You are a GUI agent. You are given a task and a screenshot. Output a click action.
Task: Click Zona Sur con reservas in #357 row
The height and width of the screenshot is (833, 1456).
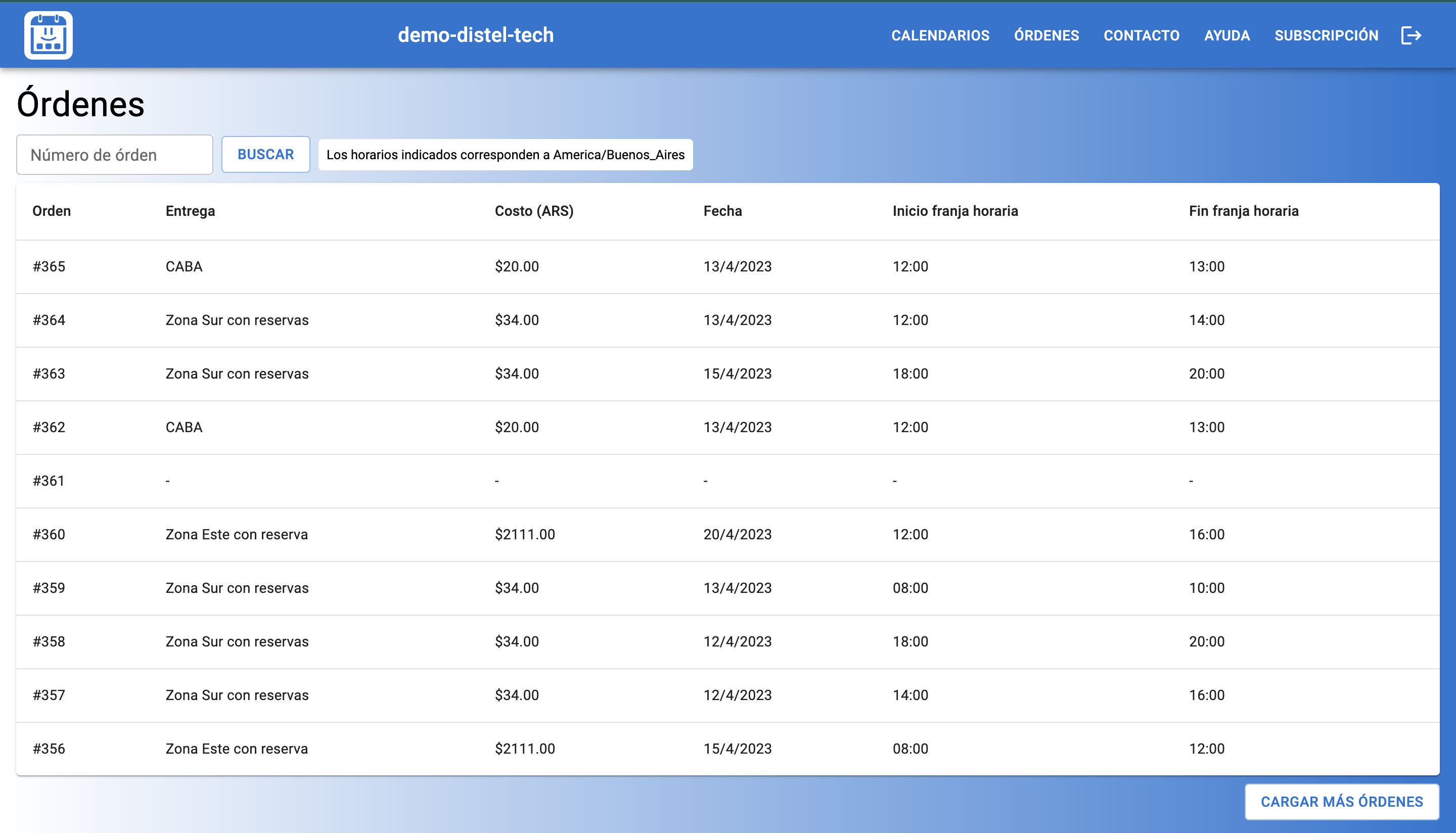237,695
